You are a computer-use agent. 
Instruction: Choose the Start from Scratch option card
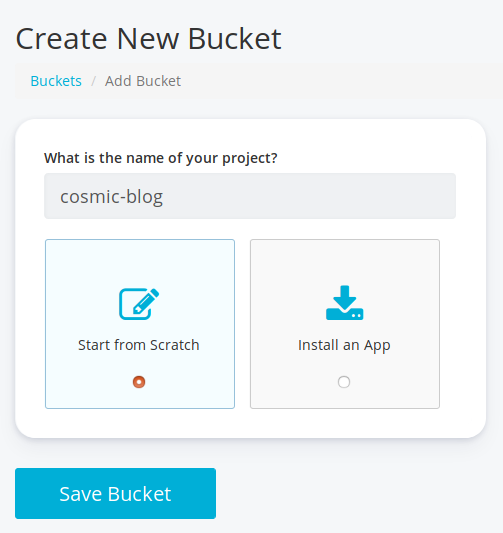click(x=140, y=324)
